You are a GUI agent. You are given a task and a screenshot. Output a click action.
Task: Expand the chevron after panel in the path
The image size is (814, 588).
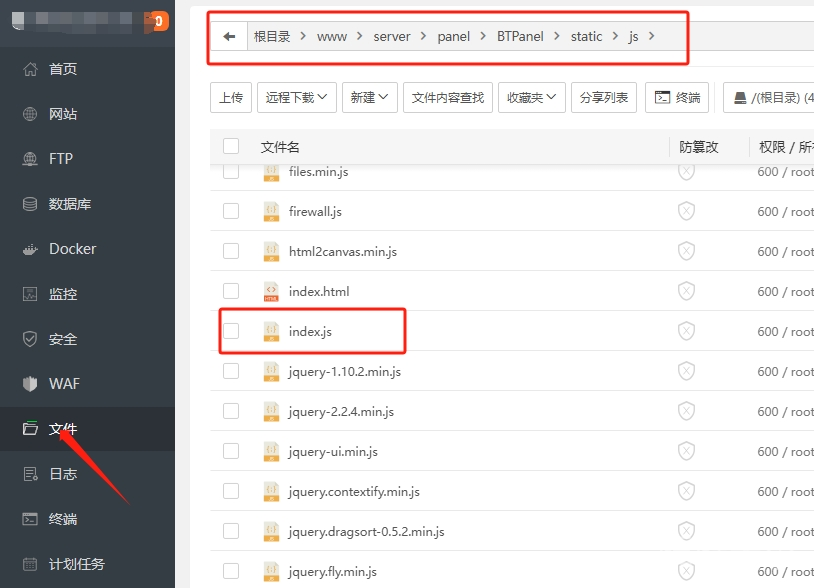point(483,36)
